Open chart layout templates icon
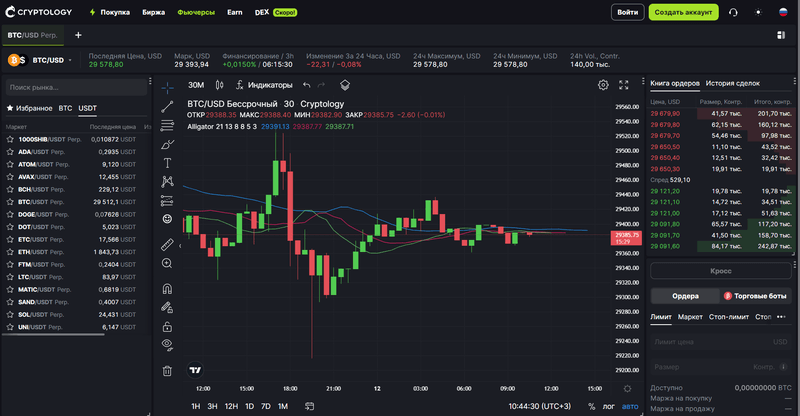Viewport: 800px width, 416px height. point(345,85)
